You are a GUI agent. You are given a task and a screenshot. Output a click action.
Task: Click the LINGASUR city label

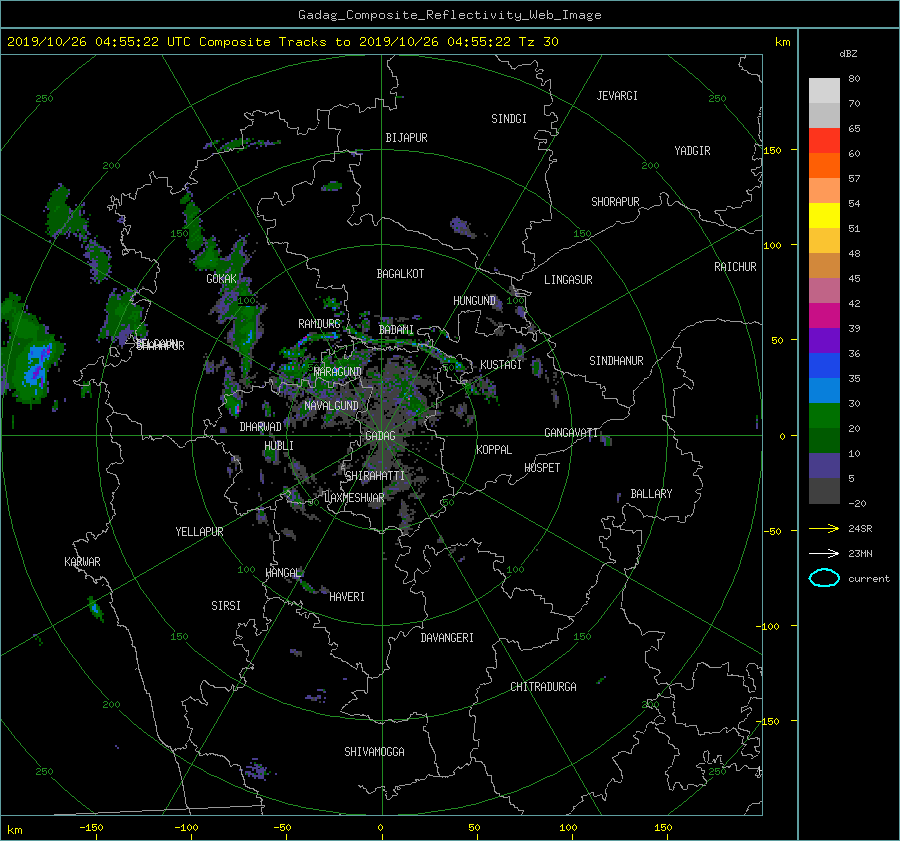pyautogui.click(x=568, y=280)
